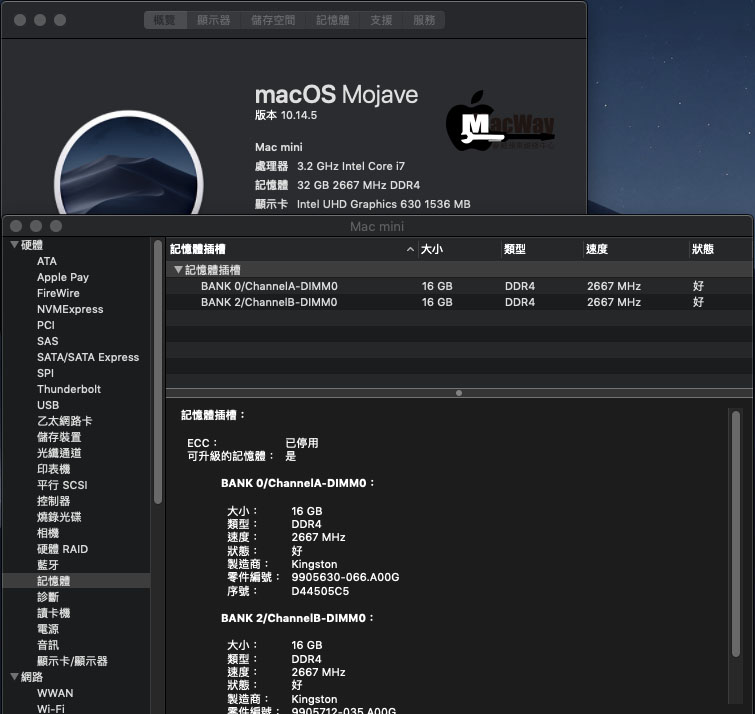The width and height of the screenshot is (755, 714).
Task: Click the split-pane divider handle dot
Action: (459, 393)
